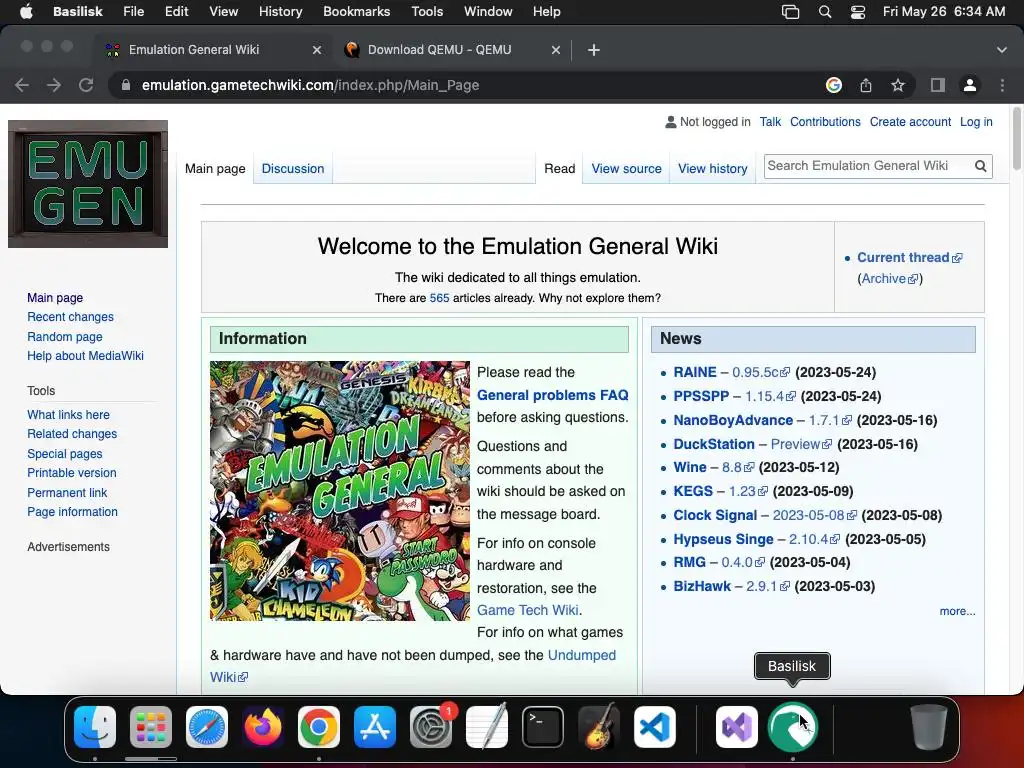Screen dimensions: 1024x768
Task: Open the DuckStation news link
Action: [714, 444]
